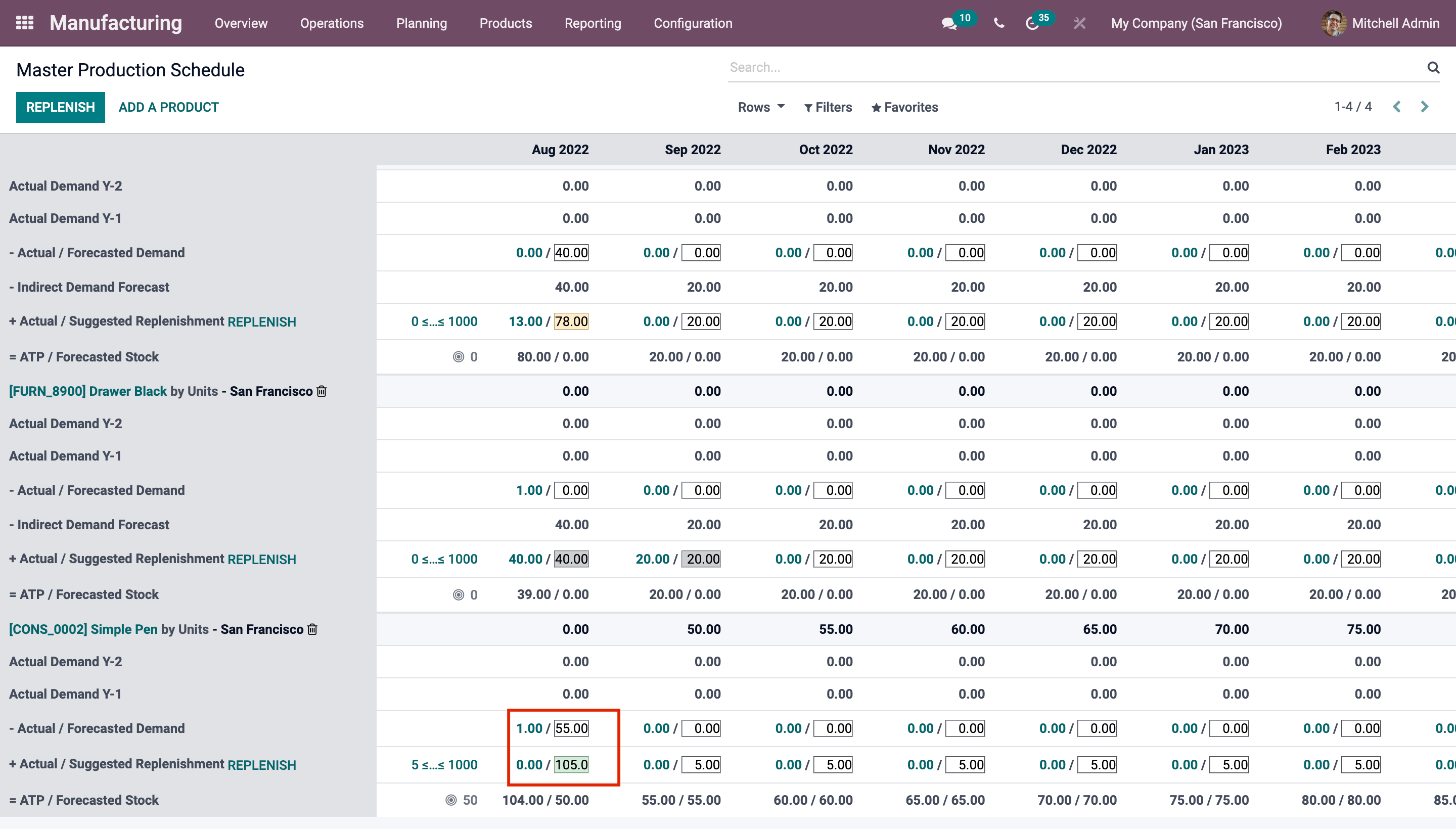Expand the Rows dropdown
The width and height of the screenshot is (1456, 829).
[x=761, y=107]
